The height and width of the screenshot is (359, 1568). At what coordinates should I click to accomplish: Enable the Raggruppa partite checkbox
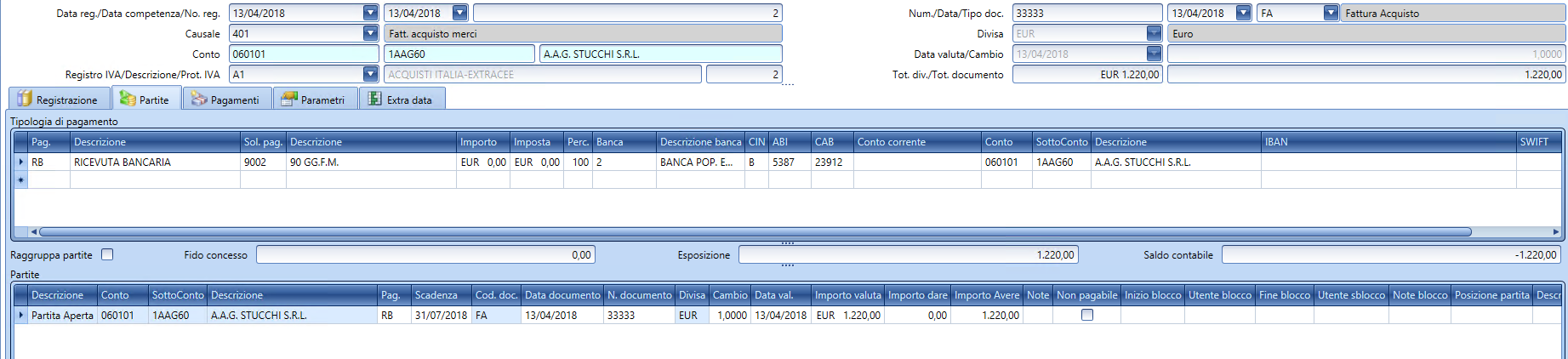(107, 254)
